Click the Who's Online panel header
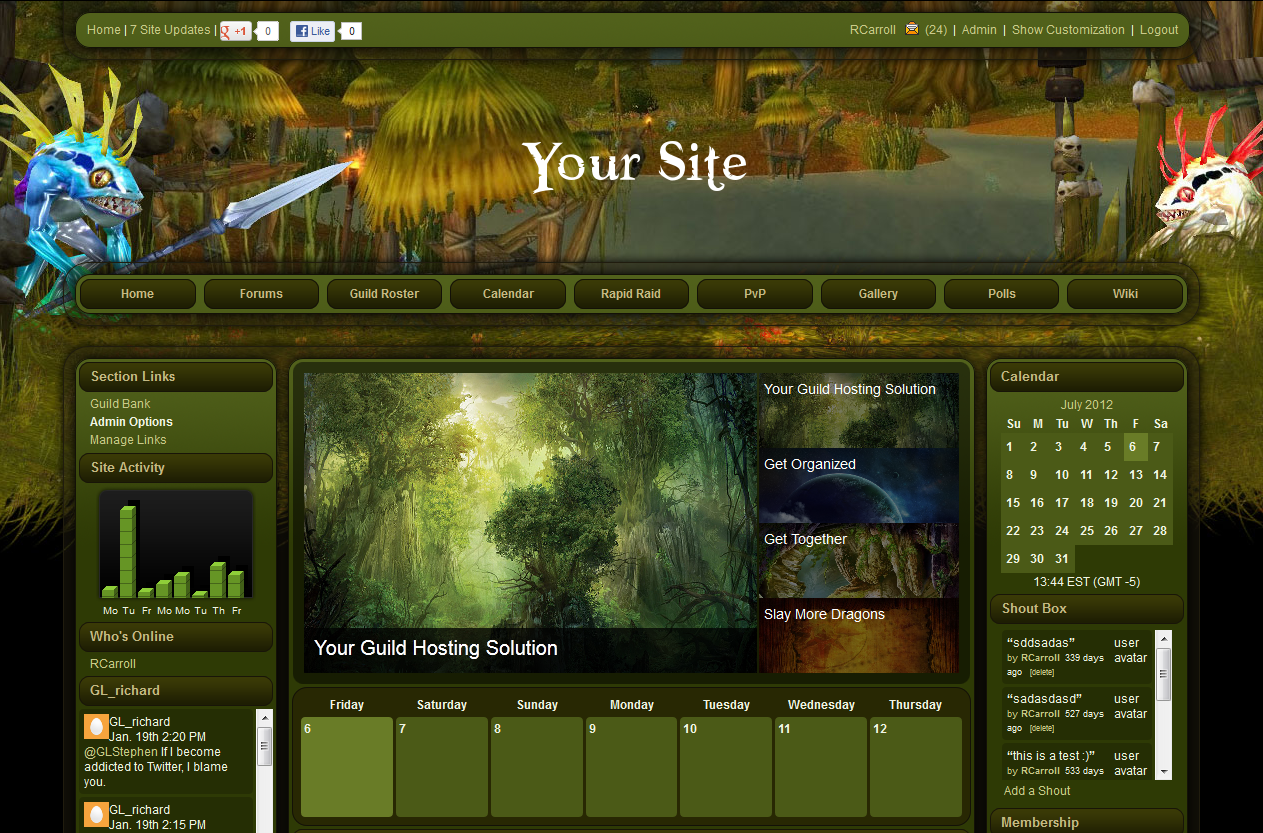This screenshot has width=1263, height=833. click(x=176, y=637)
